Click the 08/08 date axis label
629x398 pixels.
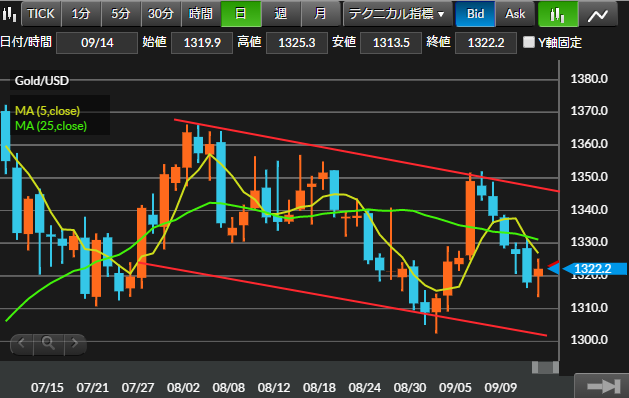click(229, 388)
